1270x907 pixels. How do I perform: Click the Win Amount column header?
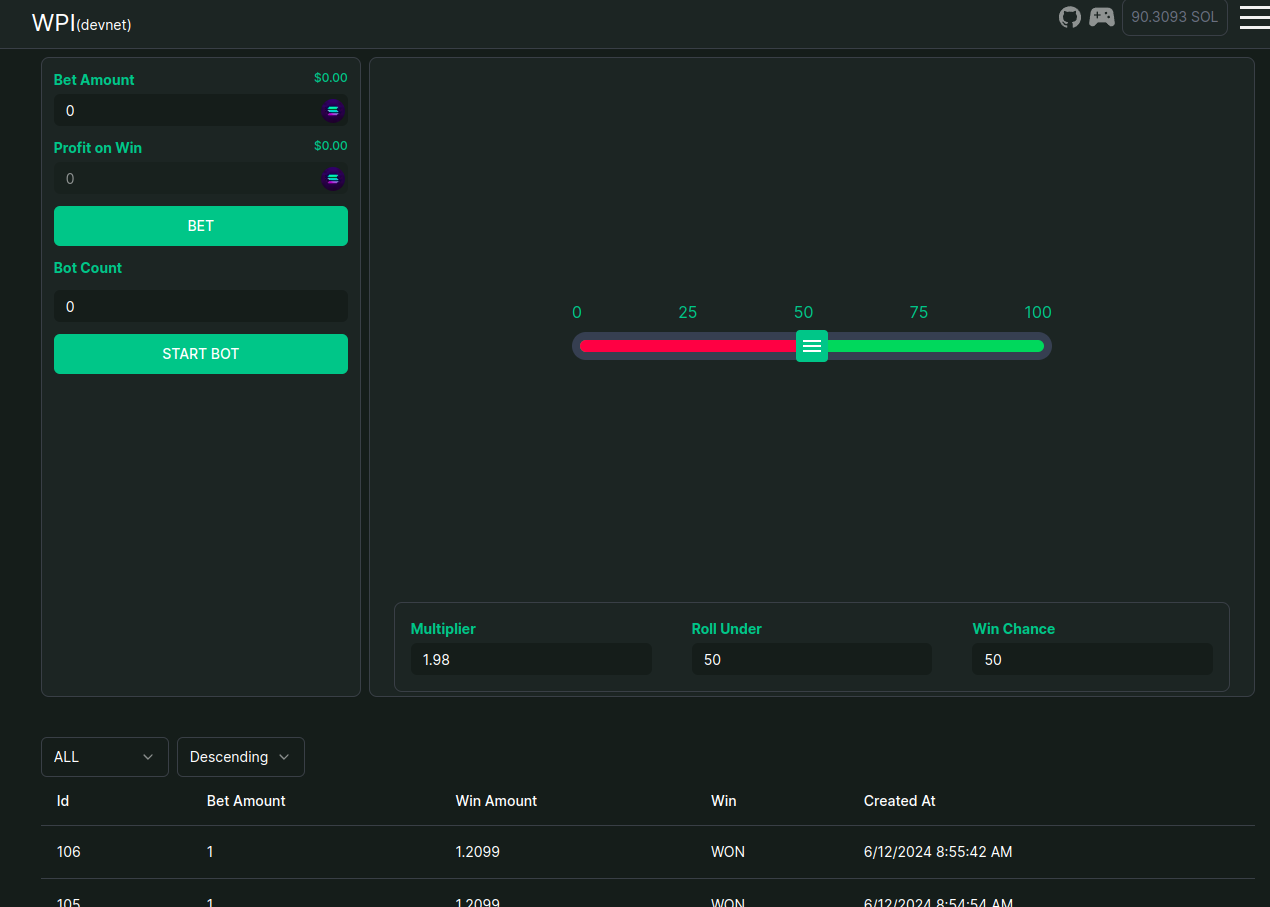(x=496, y=801)
